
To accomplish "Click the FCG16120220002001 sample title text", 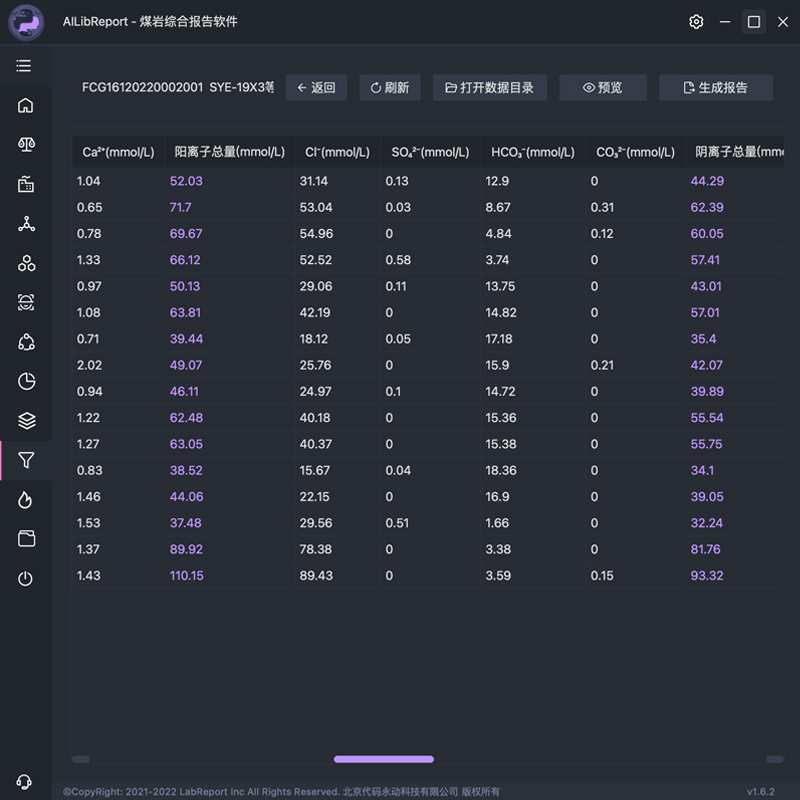I will pos(142,88).
